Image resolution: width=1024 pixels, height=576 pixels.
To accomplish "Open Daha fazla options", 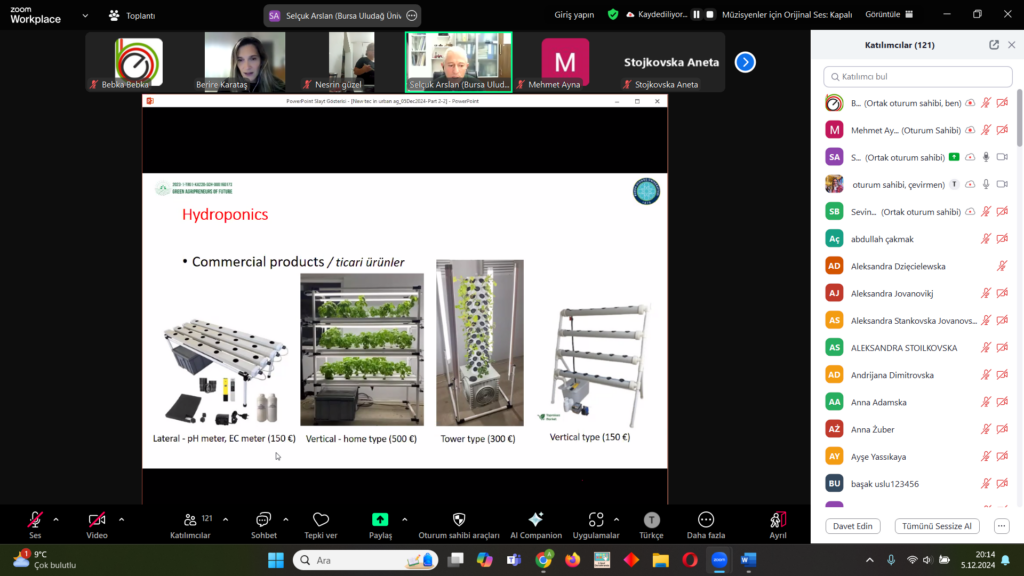I will (x=706, y=520).
